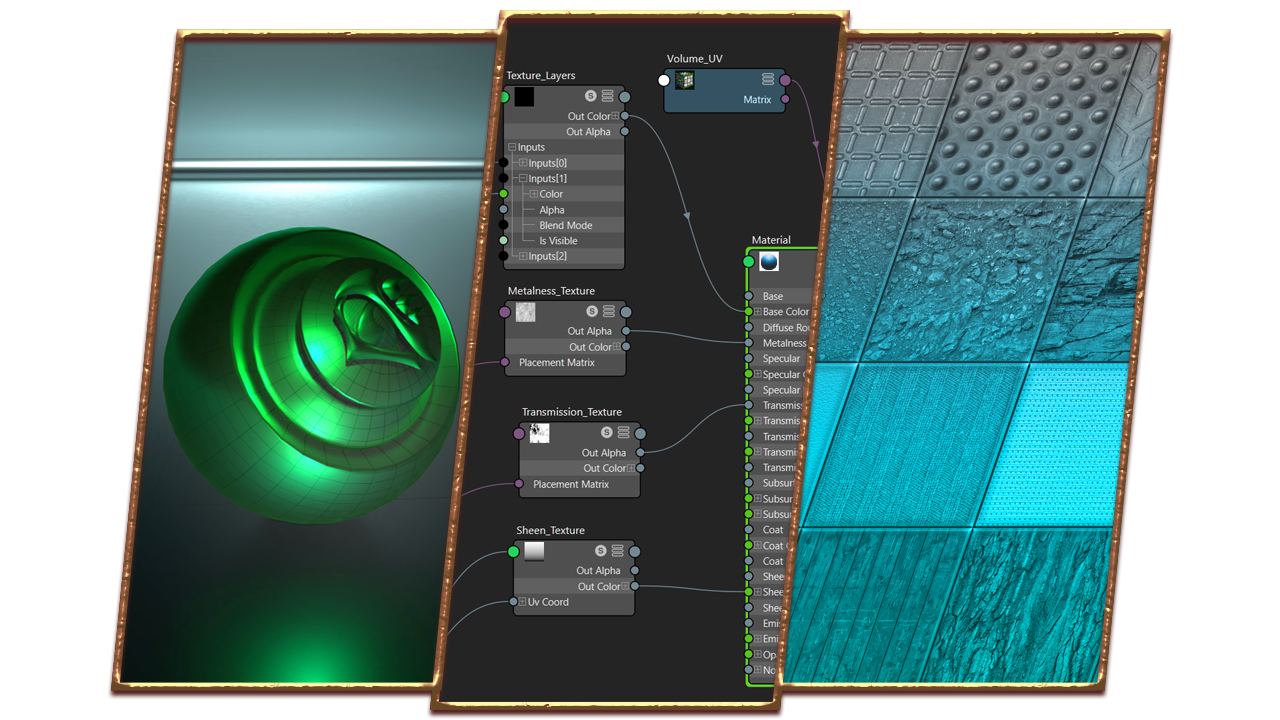Click the black color swatch on Texture_Layers
This screenshot has height=720, width=1280.
[525, 97]
